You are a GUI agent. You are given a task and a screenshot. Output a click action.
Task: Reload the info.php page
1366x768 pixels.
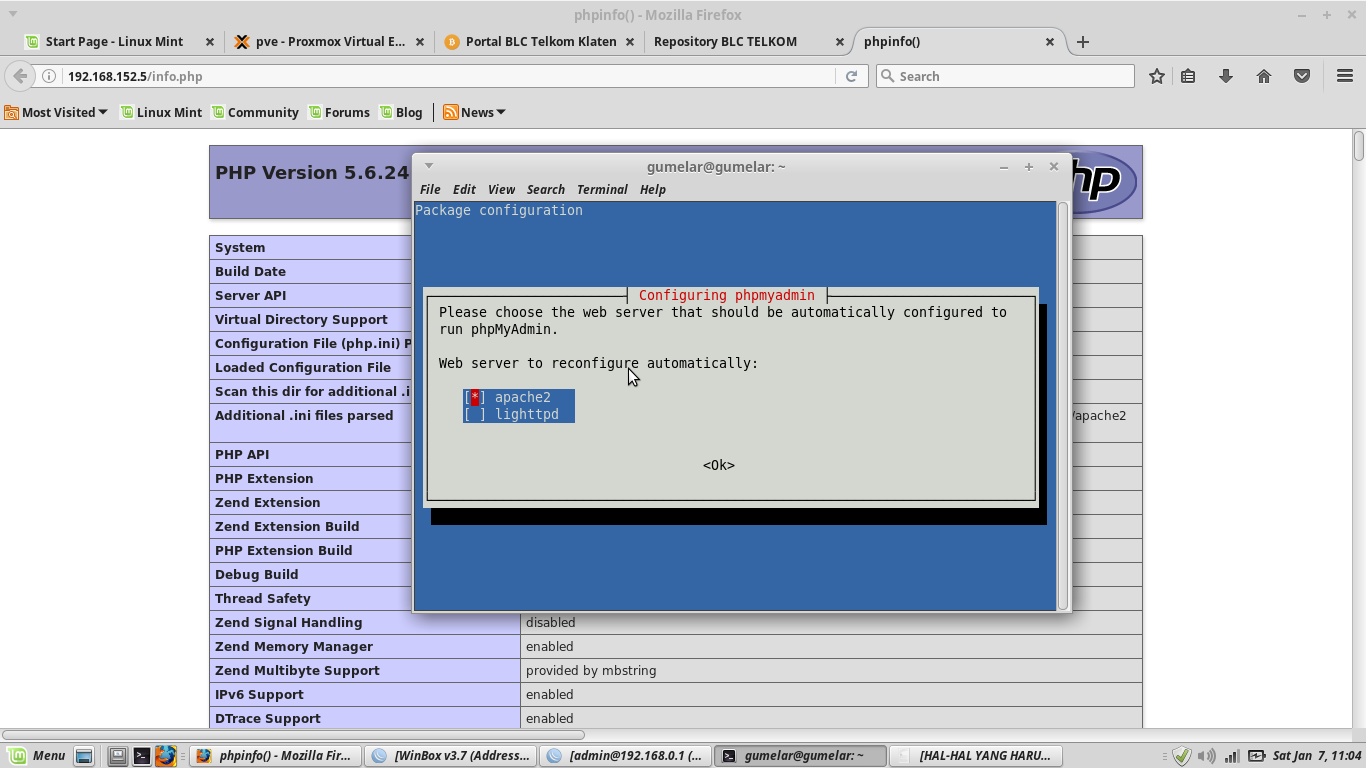(x=852, y=75)
